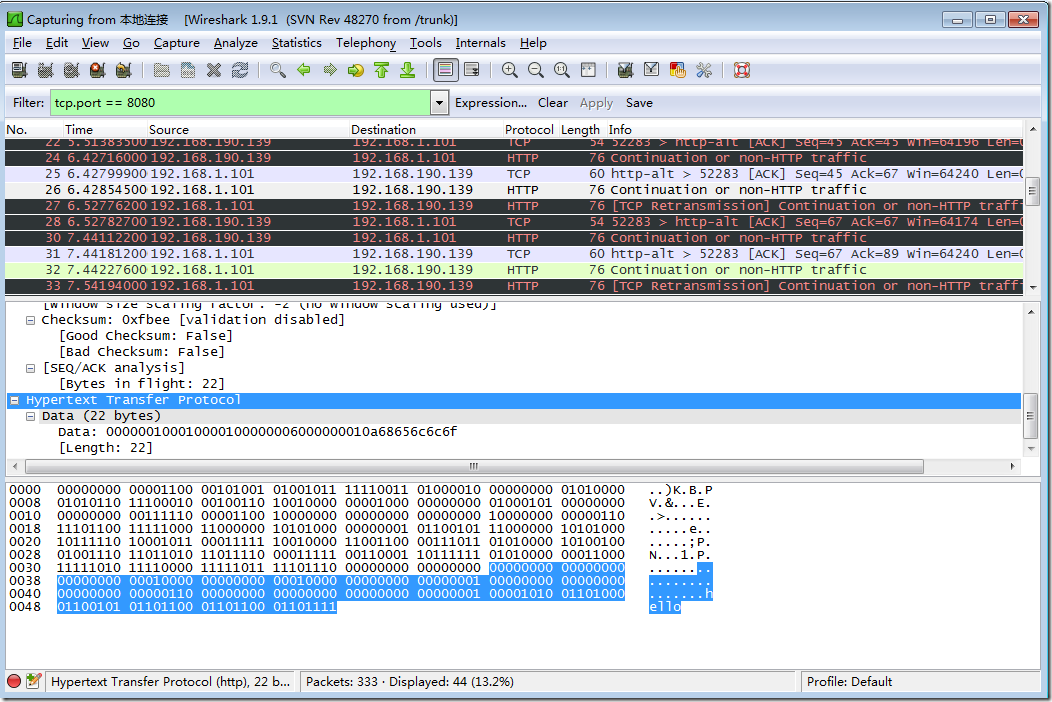Edit capture comments status bar icon
Image resolution: width=1052 pixels, height=702 pixels.
34,681
